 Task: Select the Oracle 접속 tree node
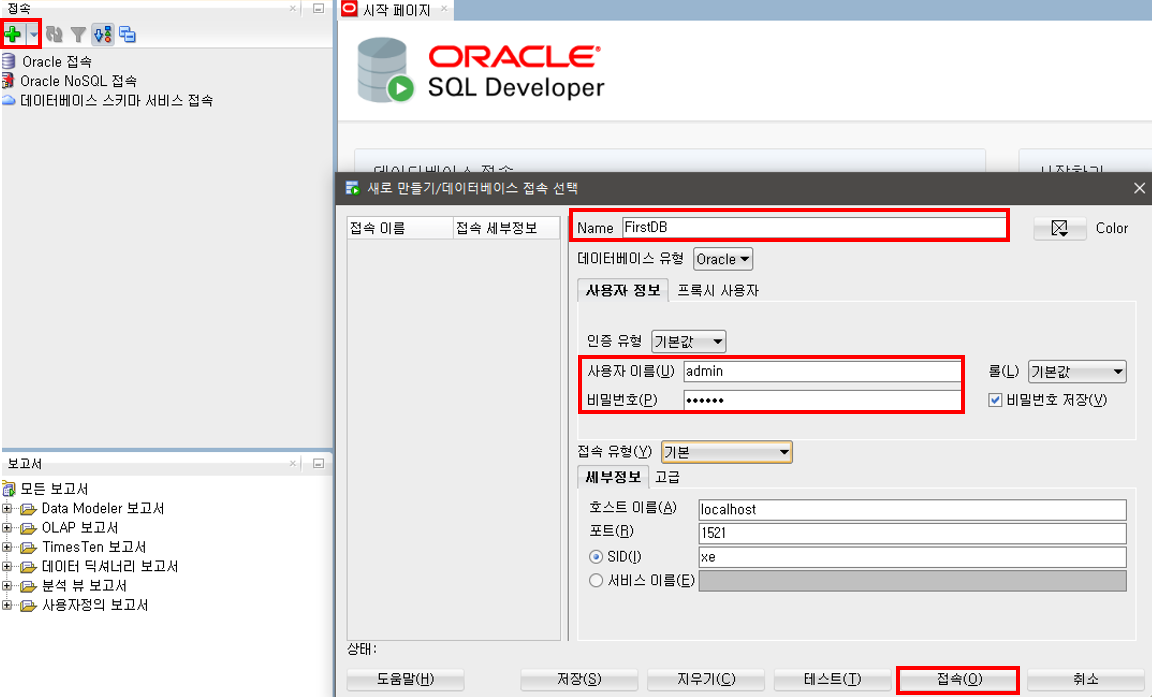tap(57, 62)
